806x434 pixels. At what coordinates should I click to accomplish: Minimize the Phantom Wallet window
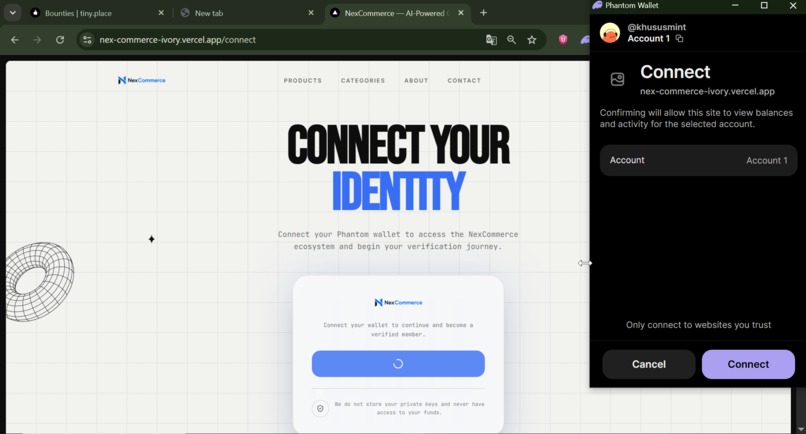[735, 5]
